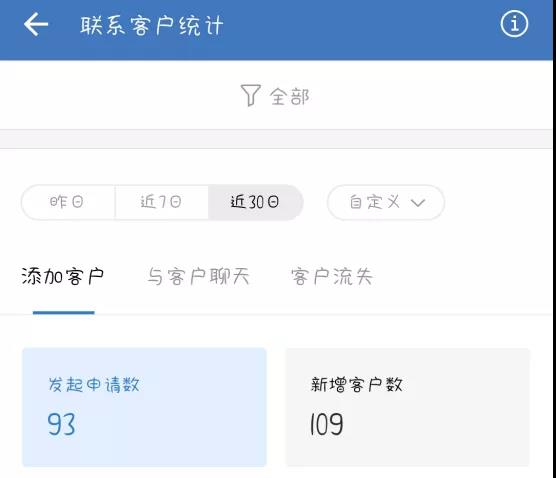556x478 pixels.
Task: Select the 昨日 time range
Action: (x=68, y=202)
